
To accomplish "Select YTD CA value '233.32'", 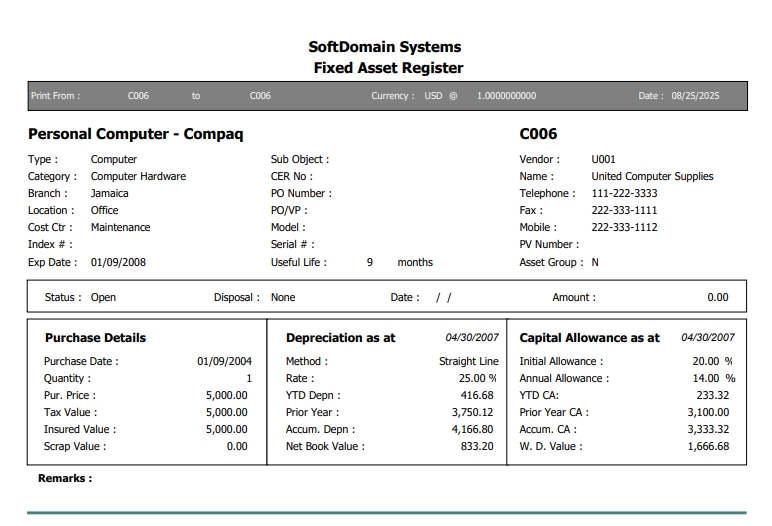I will (713, 395).
